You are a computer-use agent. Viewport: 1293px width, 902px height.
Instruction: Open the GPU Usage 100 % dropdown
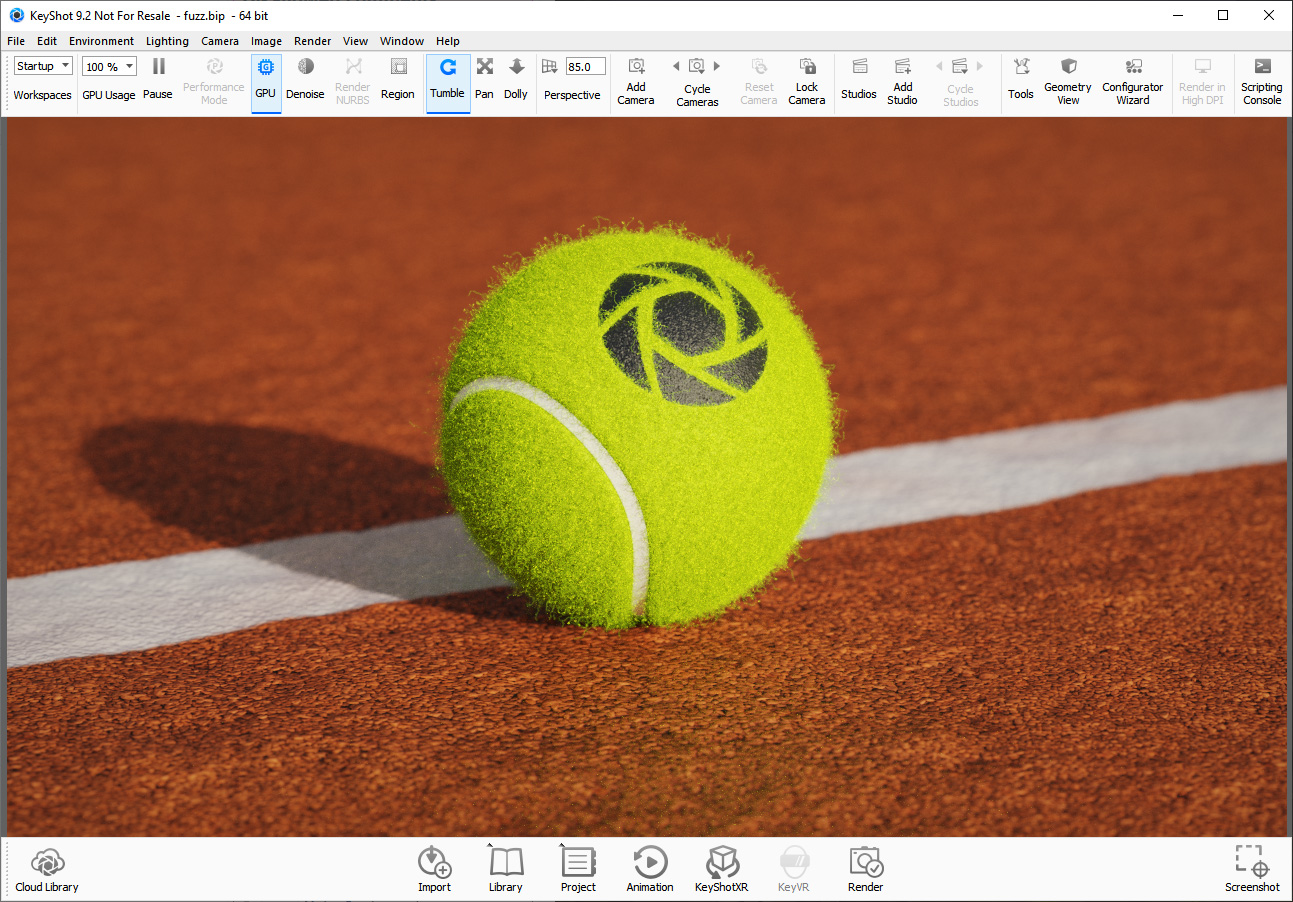click(109, 67)
